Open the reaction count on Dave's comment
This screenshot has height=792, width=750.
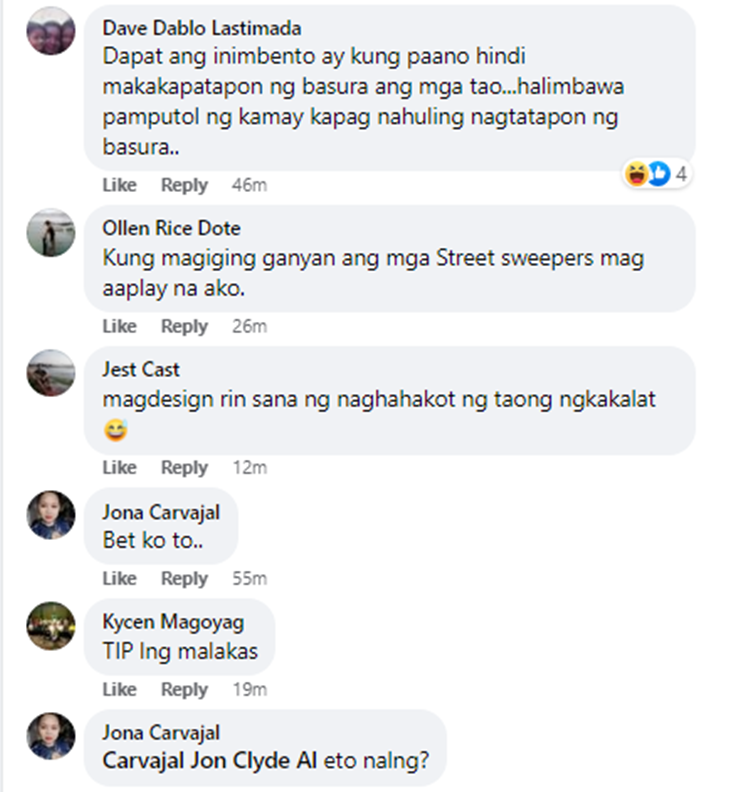[657, 174]
